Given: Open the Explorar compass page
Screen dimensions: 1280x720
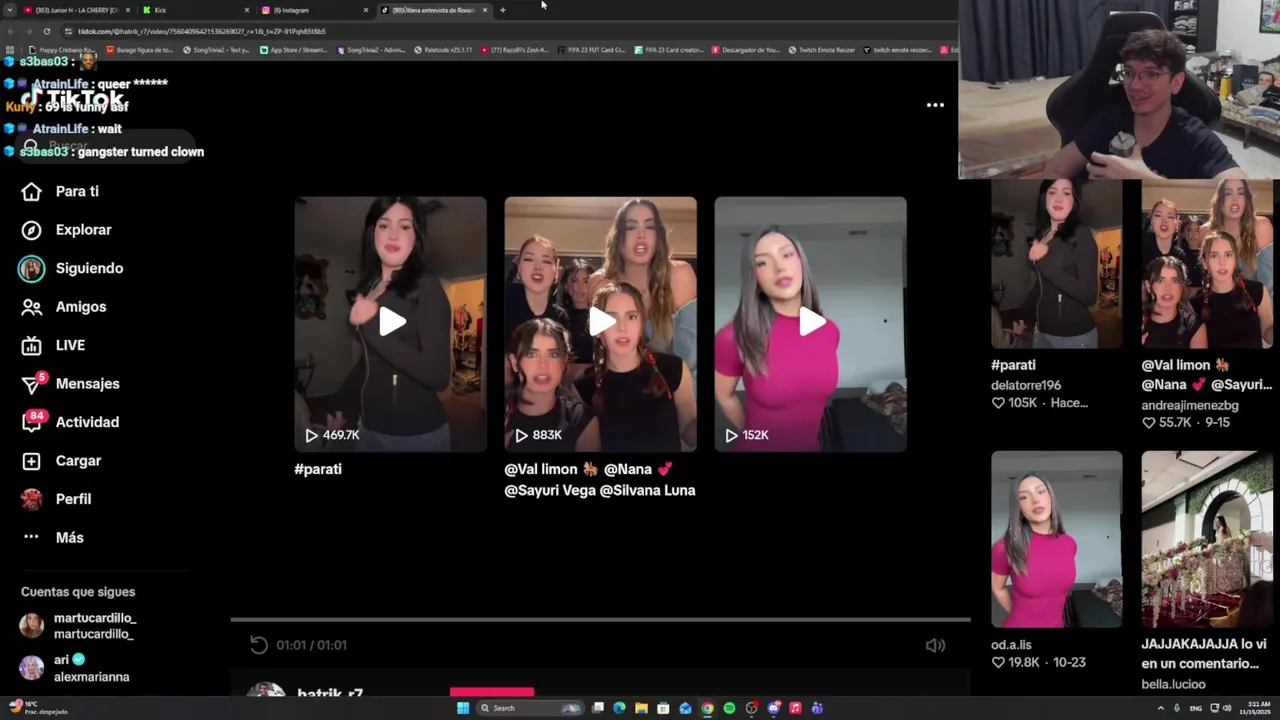Looking at the screenshot, I should click(67, 230).
